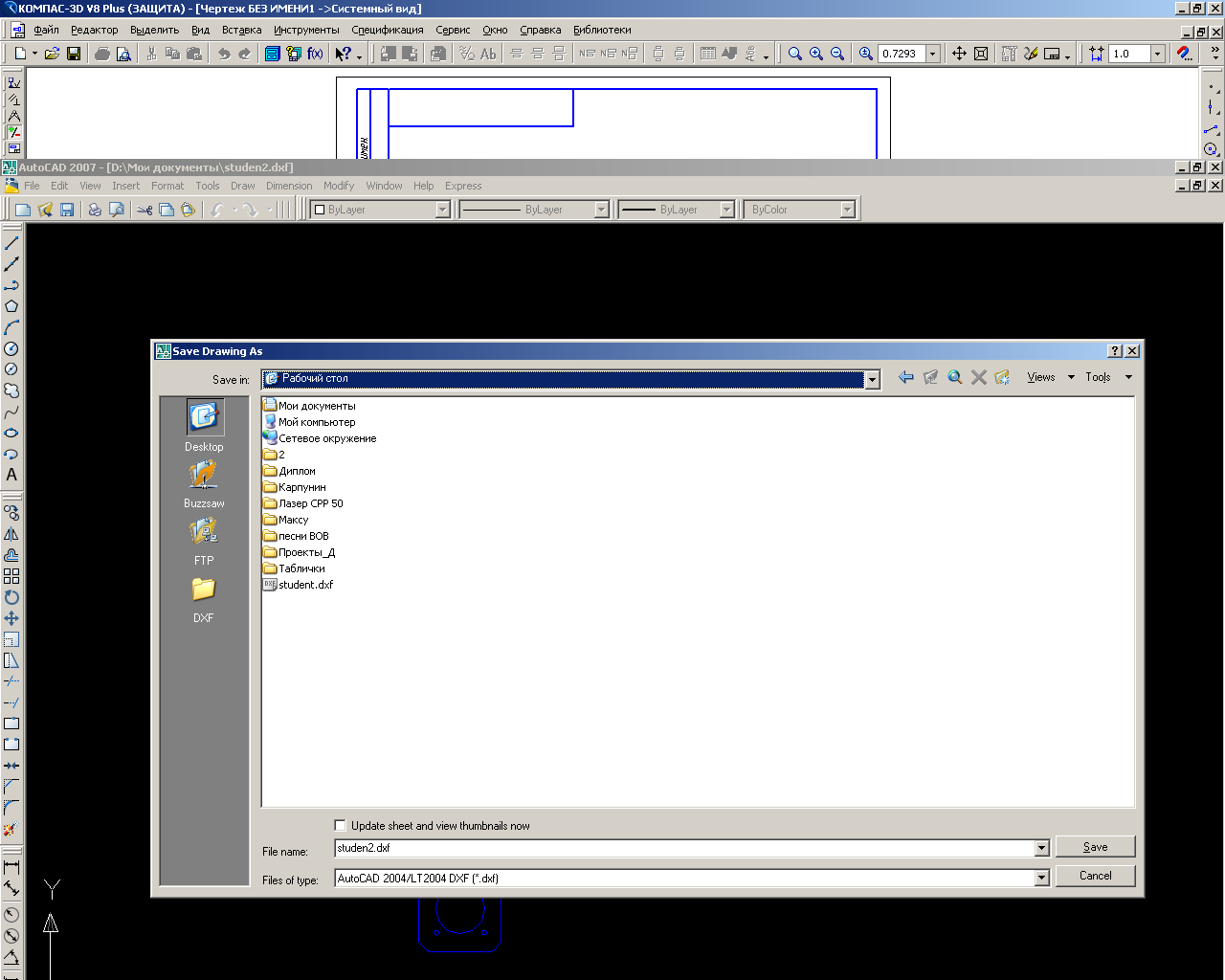The height and width of the screenshot is (980, 1225).
Task: Click the Cut icon in AutoCAD standard toolbar
Action: pyautogui.click(x=145, y=210)
